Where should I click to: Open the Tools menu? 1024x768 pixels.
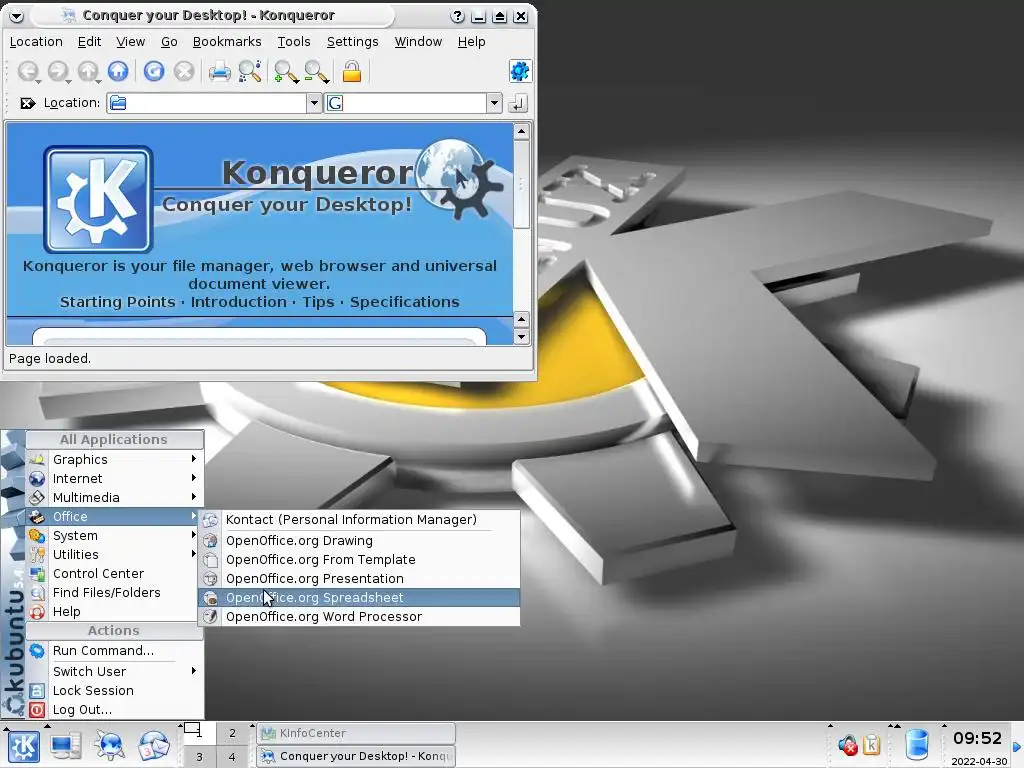(294, 42)
